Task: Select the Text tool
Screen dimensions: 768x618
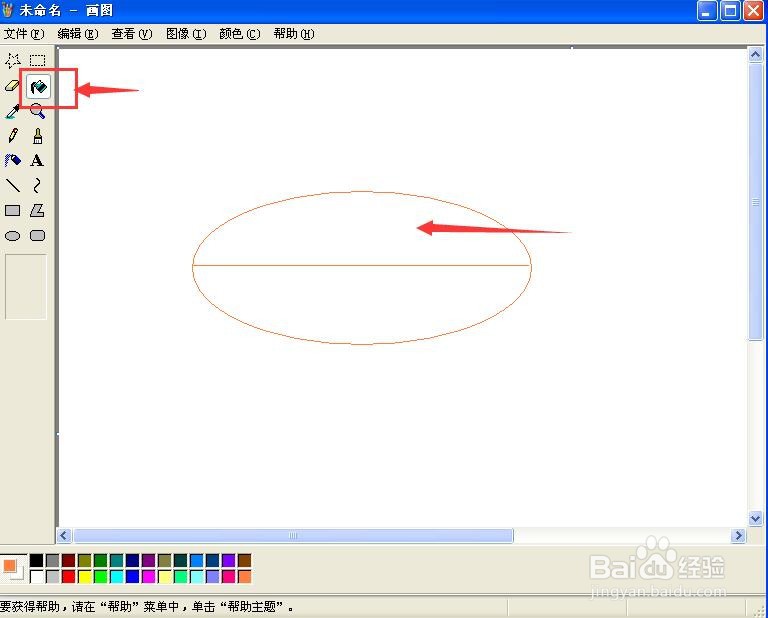Action: pos(38,161)
